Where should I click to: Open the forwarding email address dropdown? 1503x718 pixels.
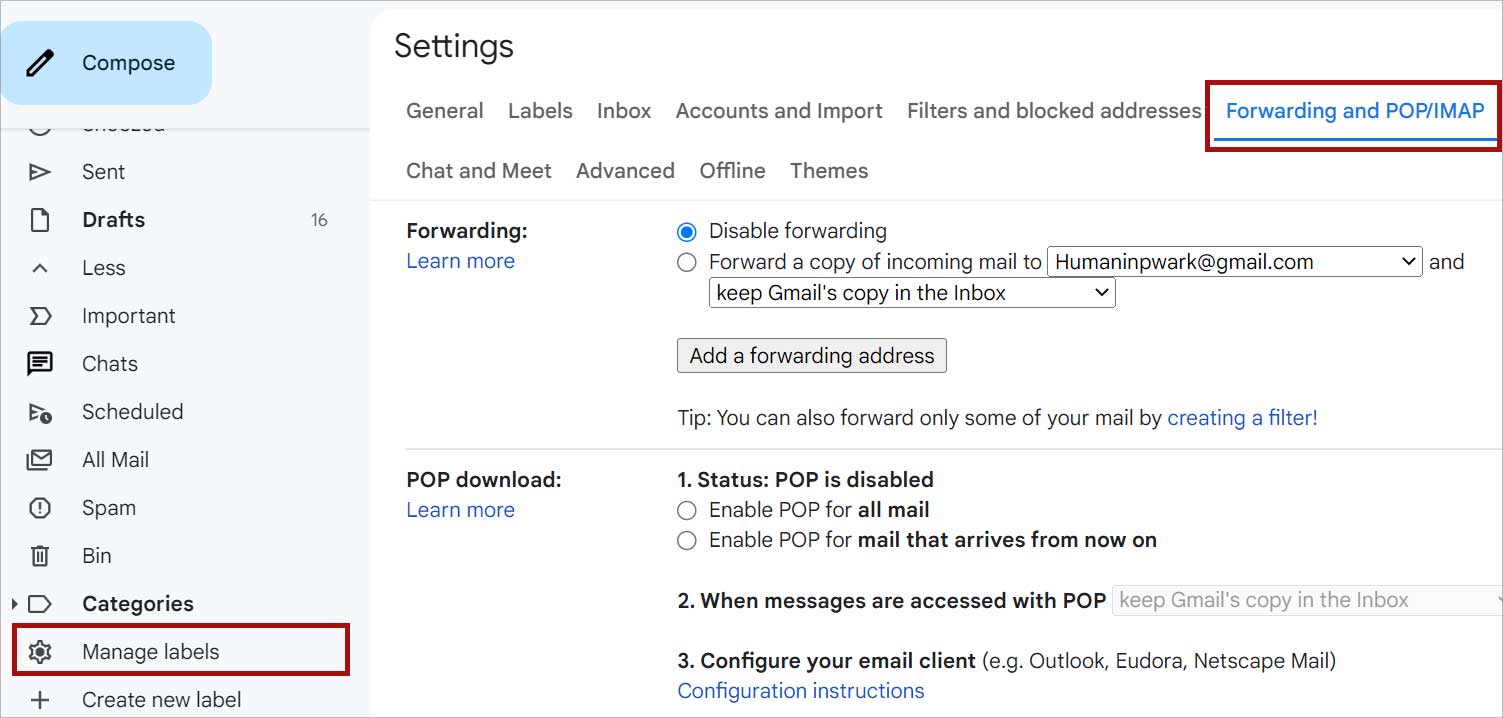point(1234,262)
